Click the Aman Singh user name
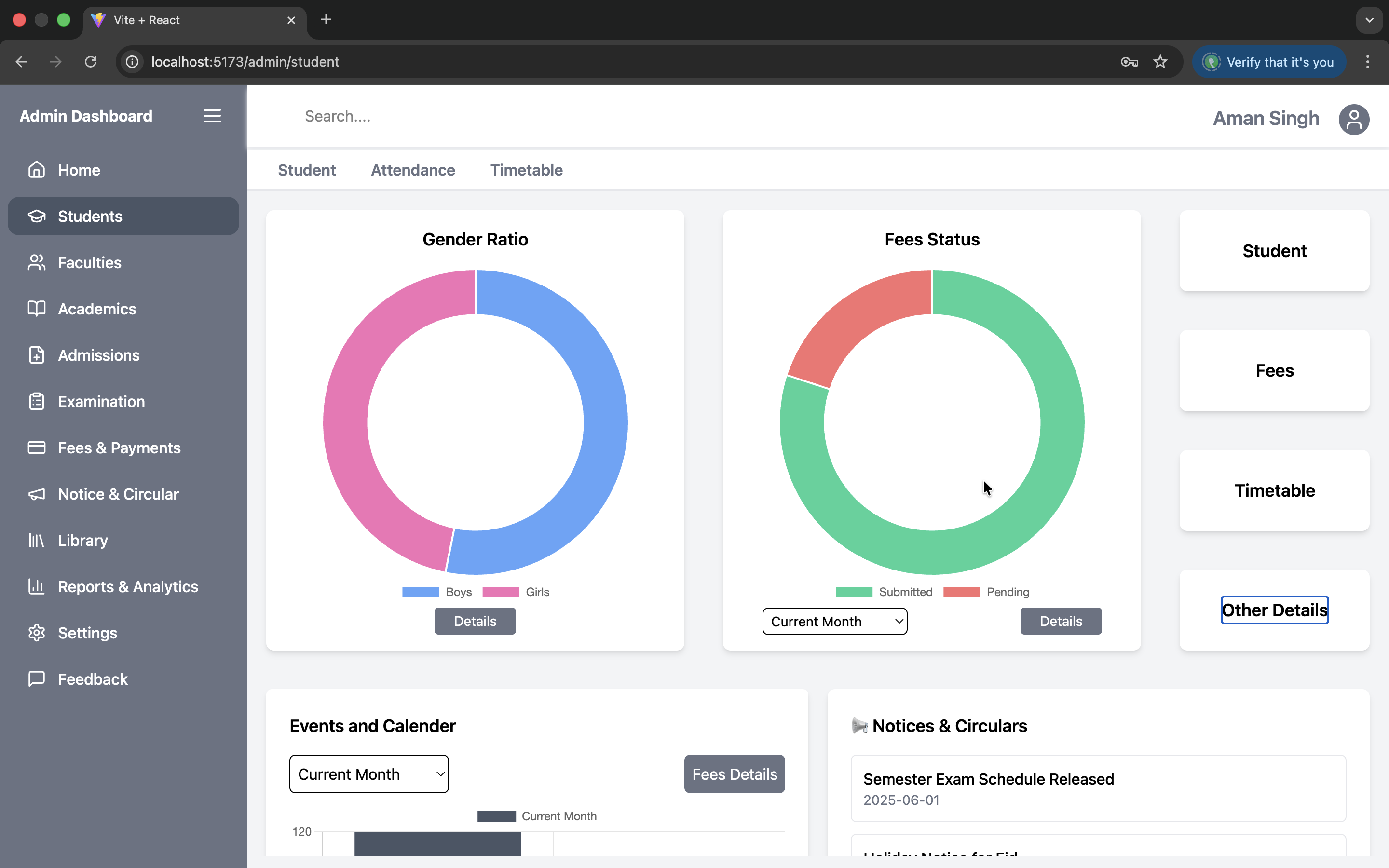This screenshot has height=868, width=1389. [1266, 118]
